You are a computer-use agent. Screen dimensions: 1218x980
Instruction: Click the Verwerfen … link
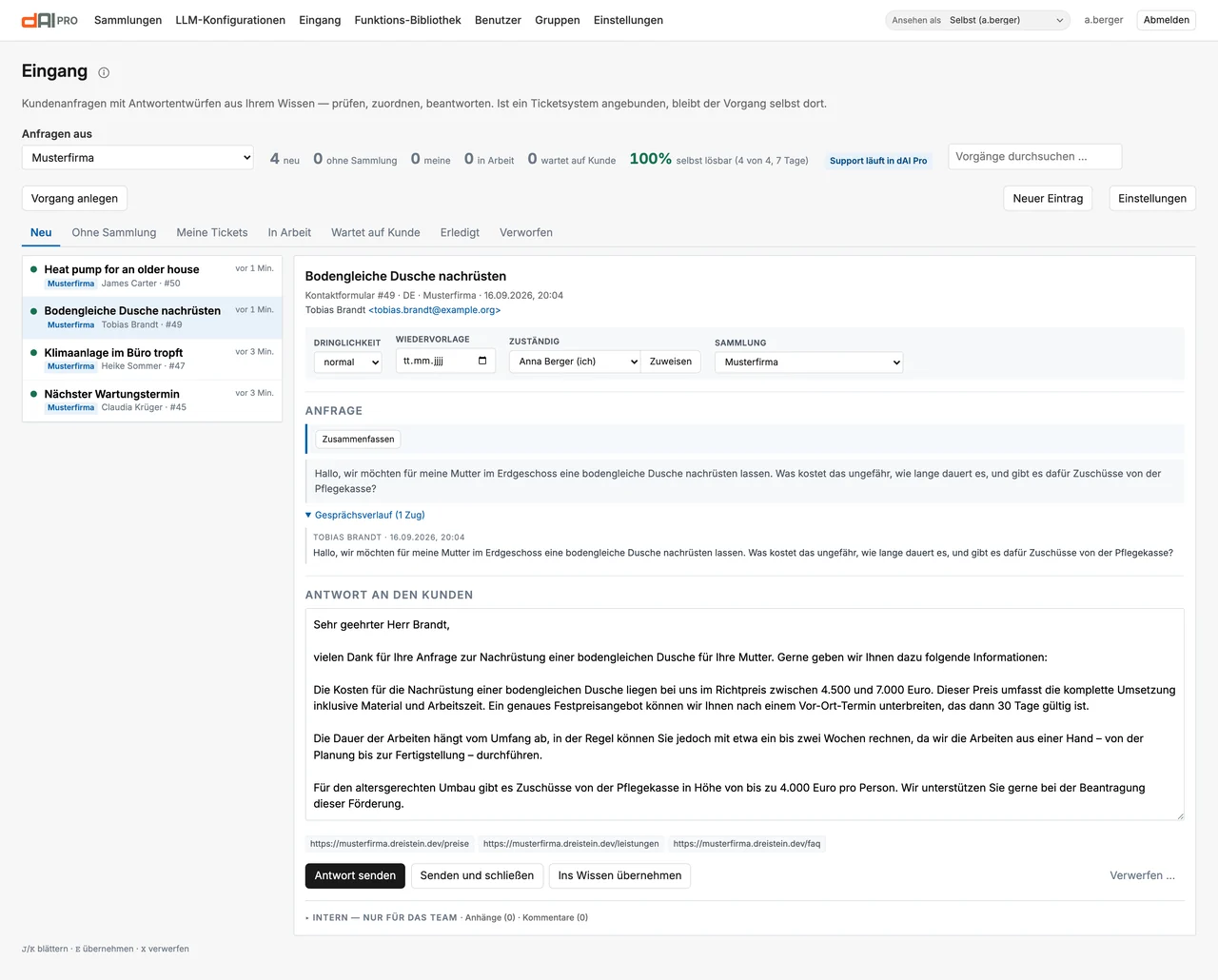[1142, 875]
